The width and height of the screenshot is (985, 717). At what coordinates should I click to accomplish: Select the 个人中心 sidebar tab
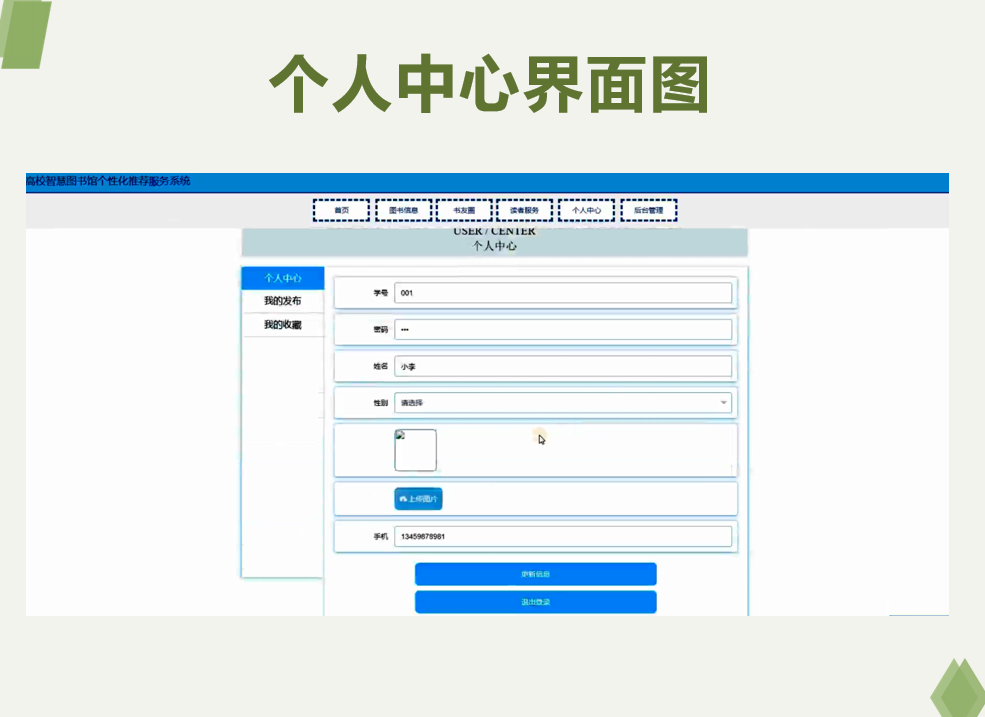point(283,278)
